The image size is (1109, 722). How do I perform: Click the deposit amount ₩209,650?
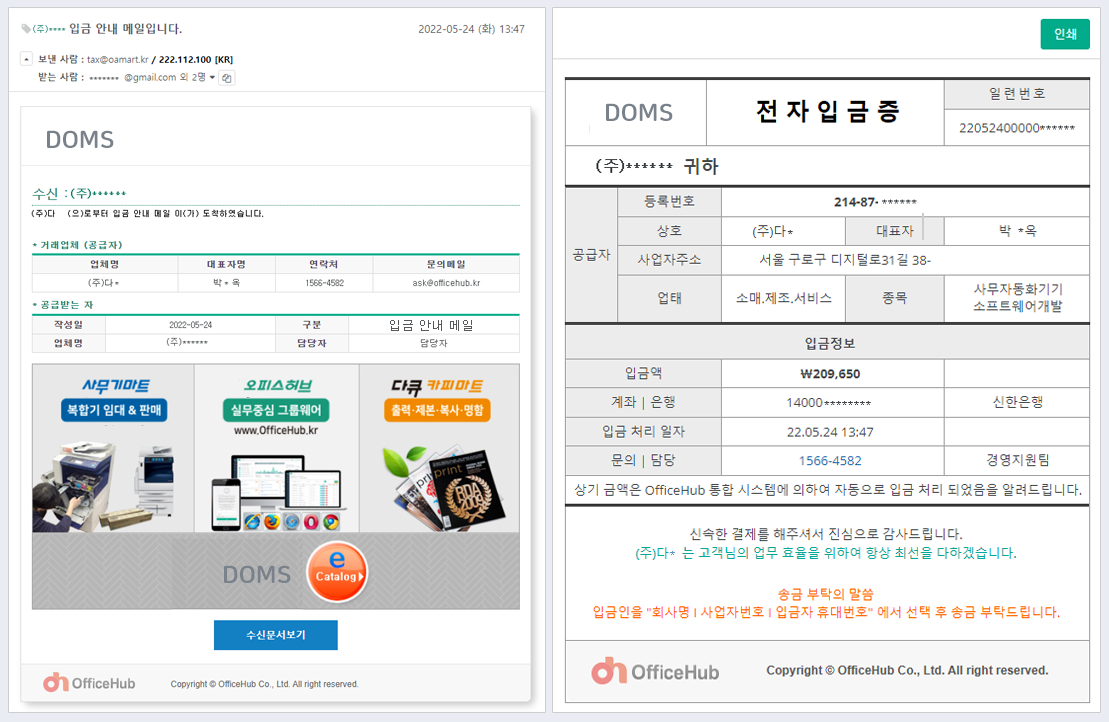click(830, 374)
